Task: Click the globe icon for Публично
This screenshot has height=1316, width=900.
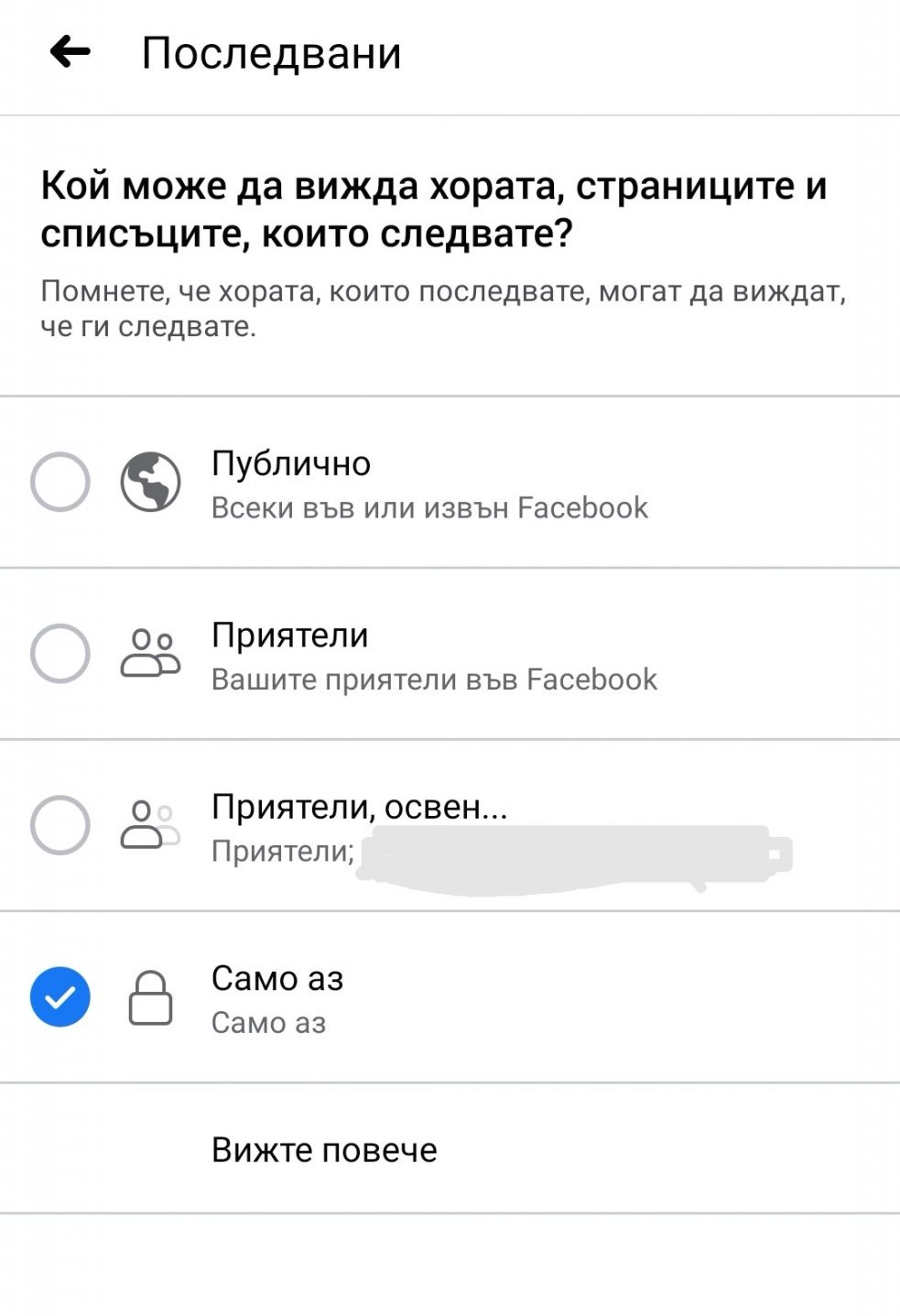Action: click(151, 482)
